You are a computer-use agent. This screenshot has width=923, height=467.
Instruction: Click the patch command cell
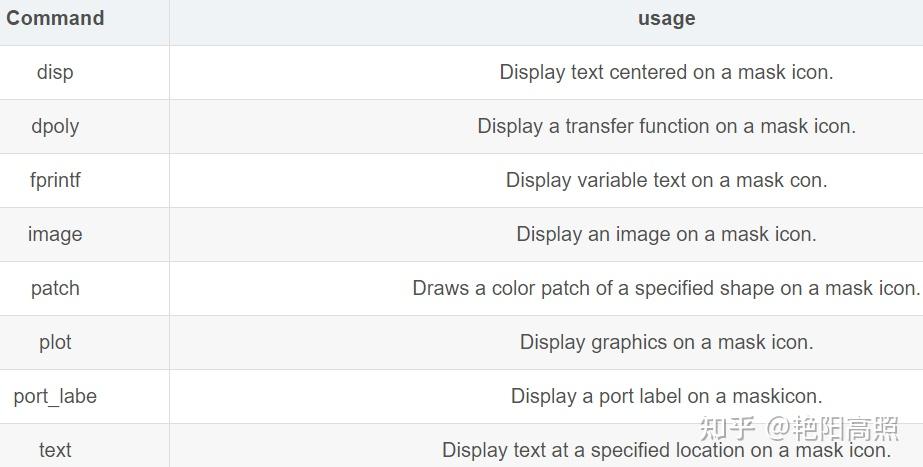coord(55,288)
